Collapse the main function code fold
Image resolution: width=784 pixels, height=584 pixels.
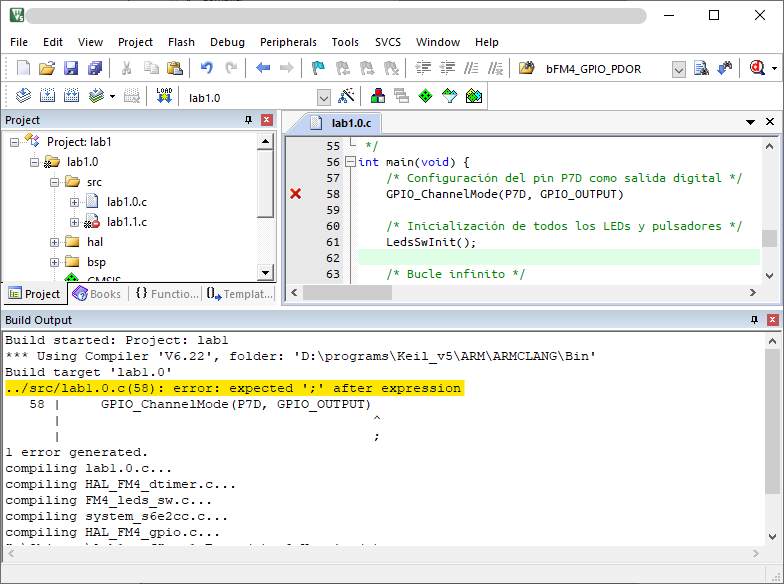(x=350, y=162)
